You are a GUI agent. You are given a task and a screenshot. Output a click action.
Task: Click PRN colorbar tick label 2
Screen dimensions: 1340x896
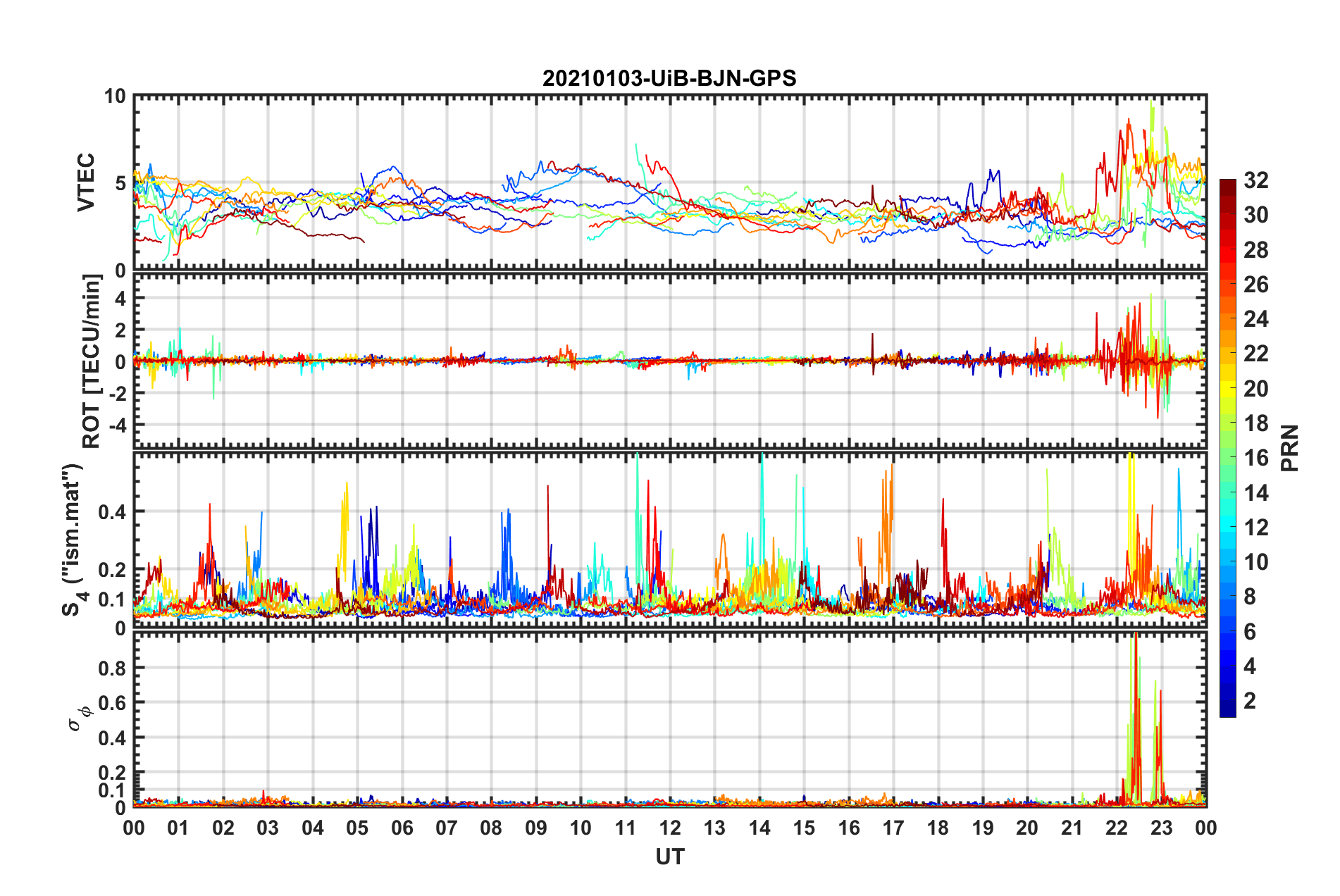[x=1250, y=701]
